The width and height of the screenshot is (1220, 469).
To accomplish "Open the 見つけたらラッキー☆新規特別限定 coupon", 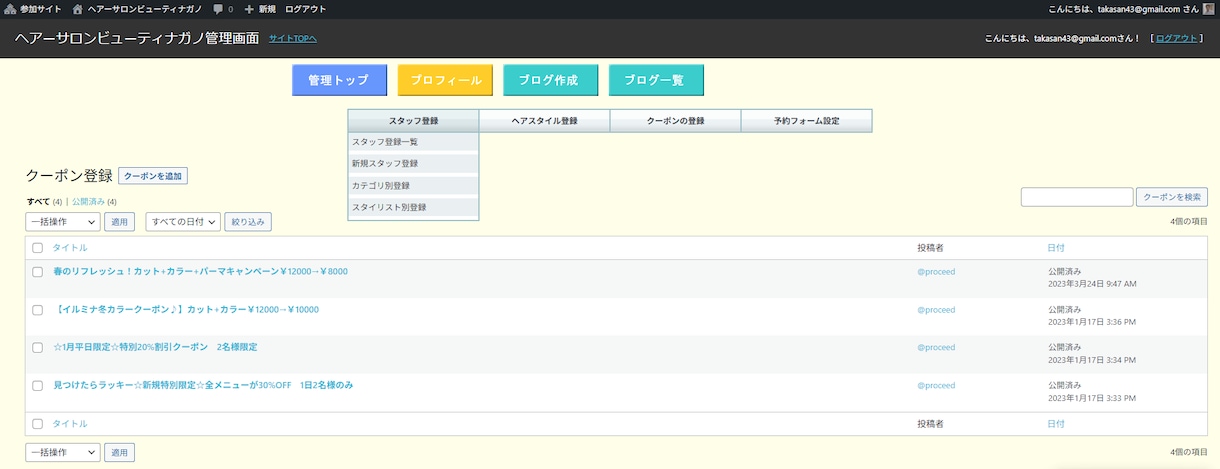I will tap(203, 386).
